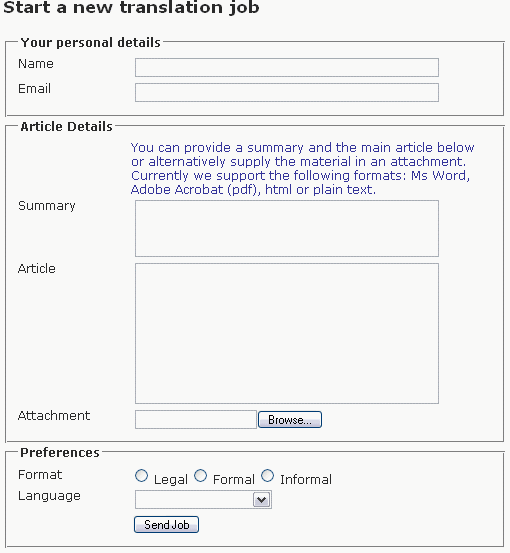Viewport: 510px width, 553px height.
Task: Click the Preferences section heading
Action: pyautogui.click(x=60, y=452)
